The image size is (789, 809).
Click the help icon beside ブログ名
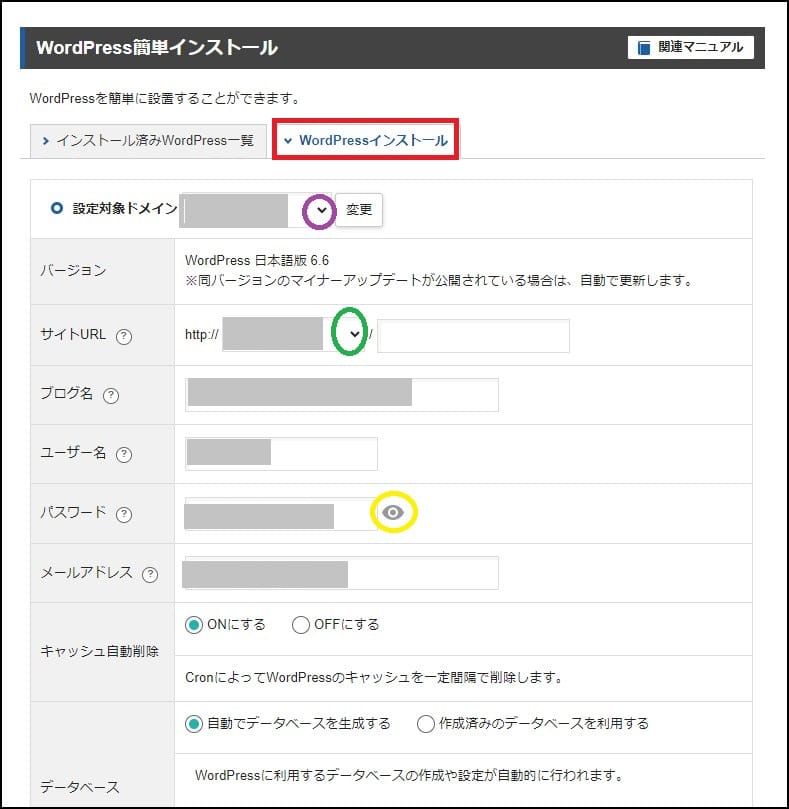[x=111, y=395]
